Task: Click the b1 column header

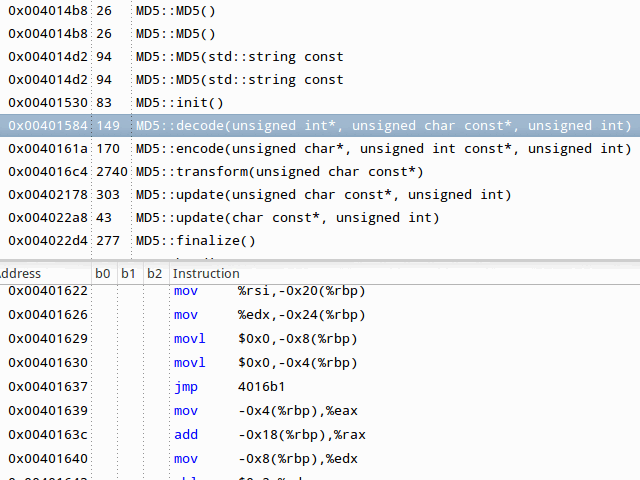Action: tap(128, 273)
